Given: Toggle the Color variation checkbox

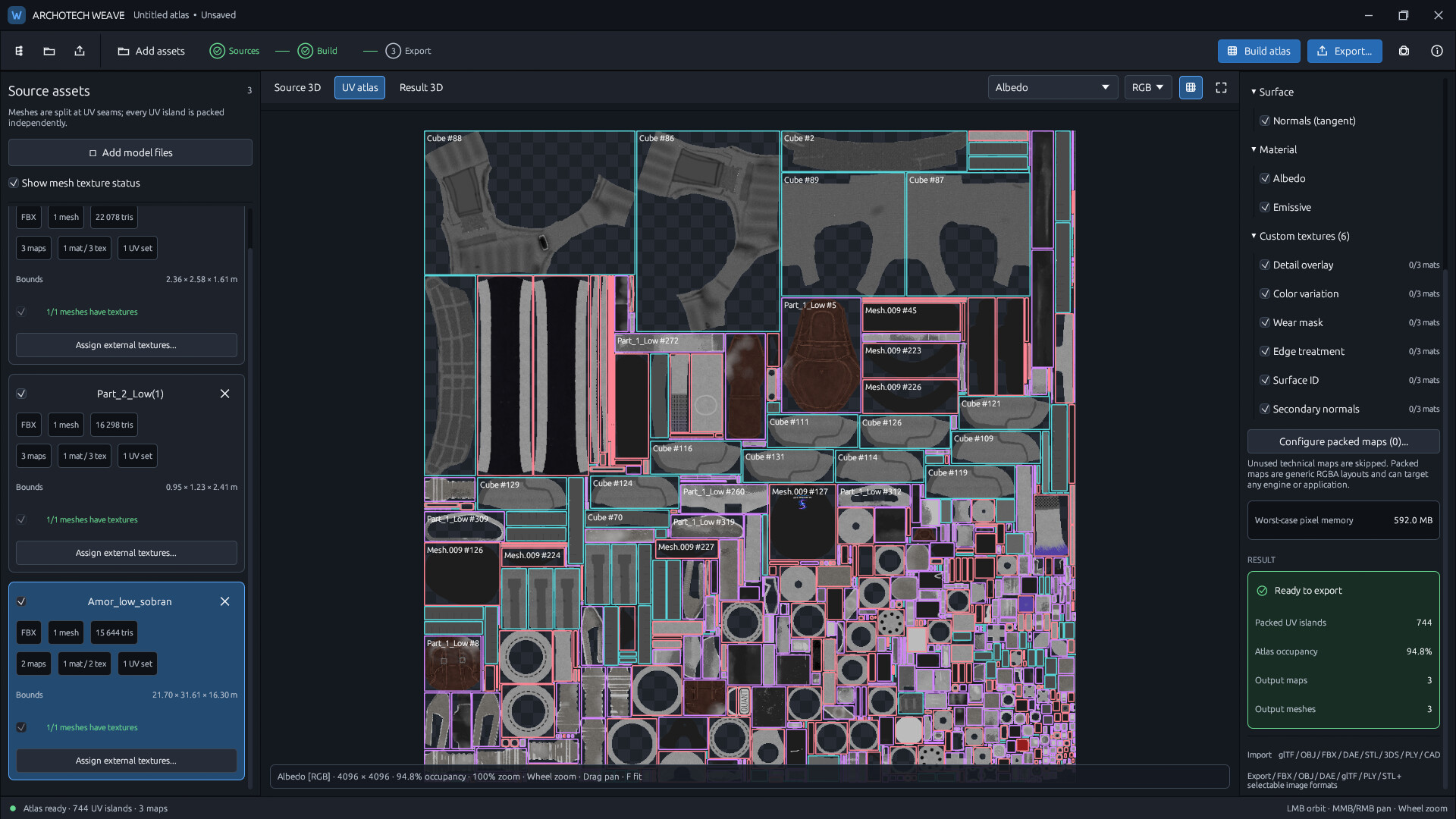Looking at the screenshot, I should [x=1265, y=293].
